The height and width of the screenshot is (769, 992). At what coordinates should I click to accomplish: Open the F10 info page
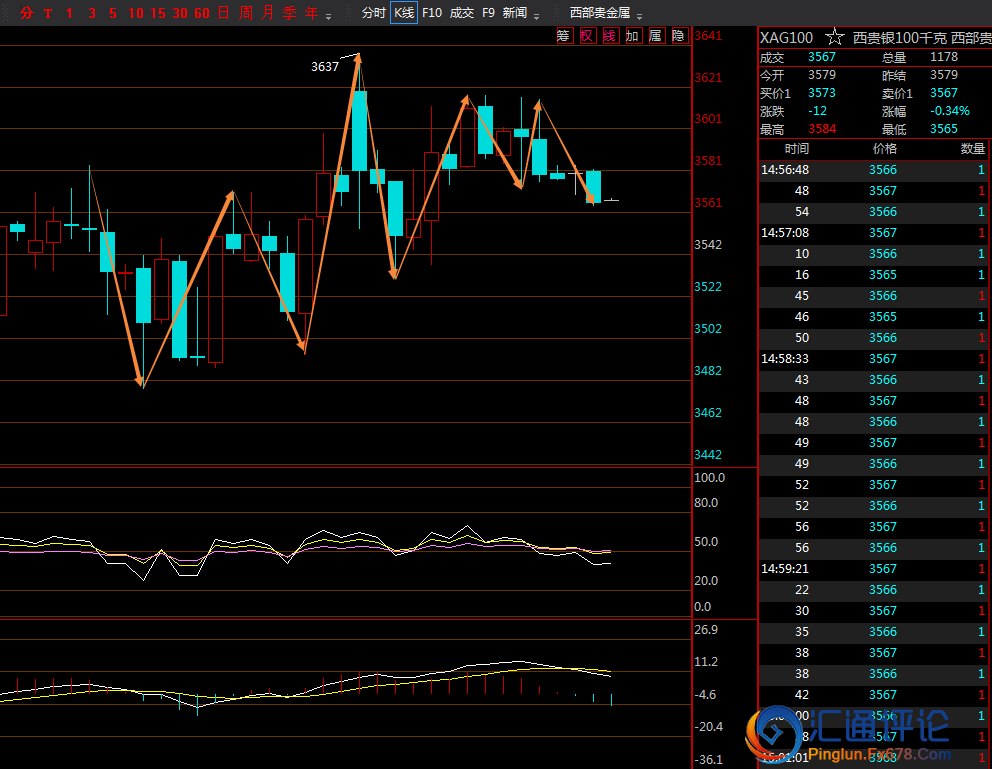[432, 13]
